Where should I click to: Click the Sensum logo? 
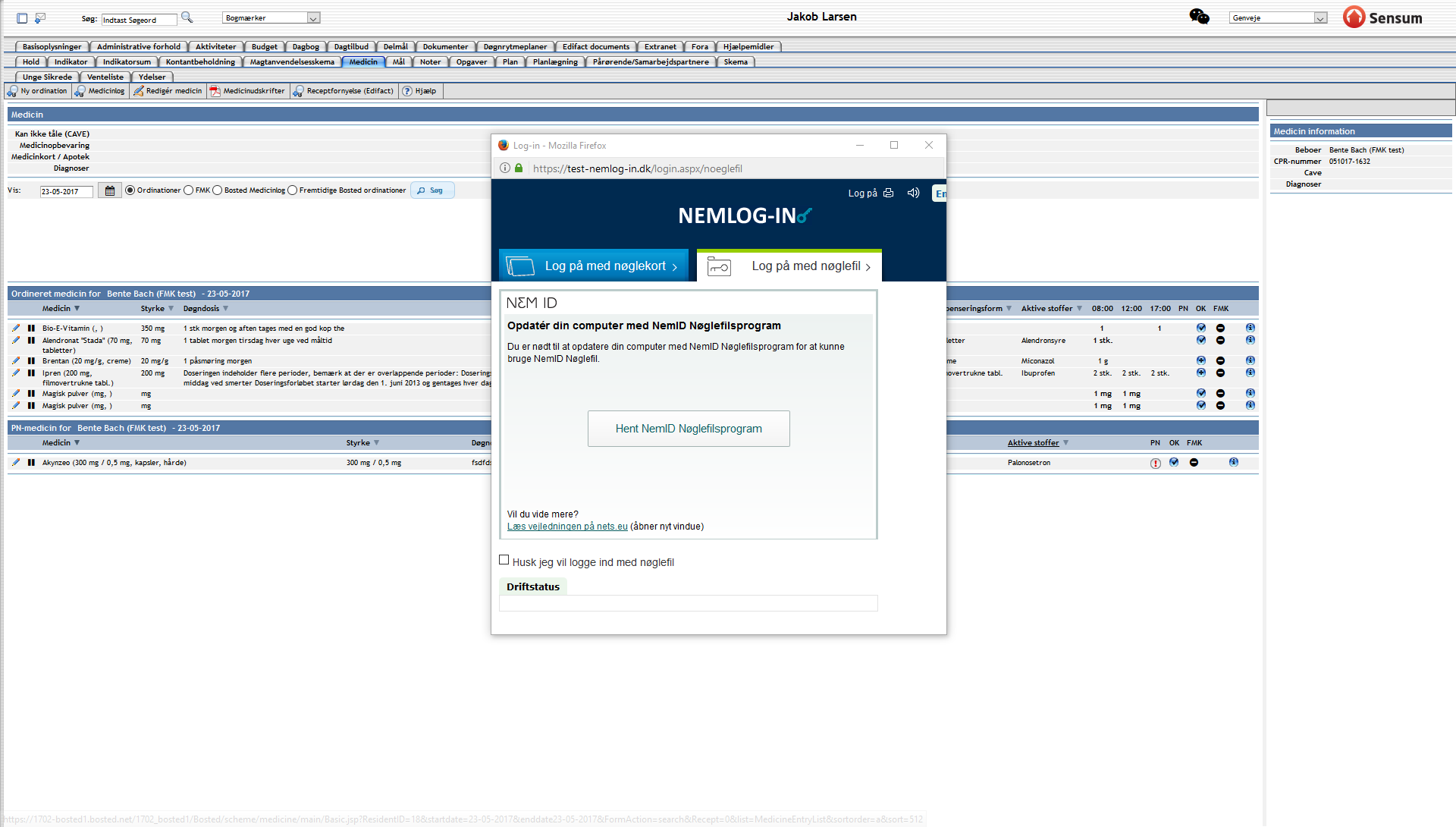[x=1383, y=17]
